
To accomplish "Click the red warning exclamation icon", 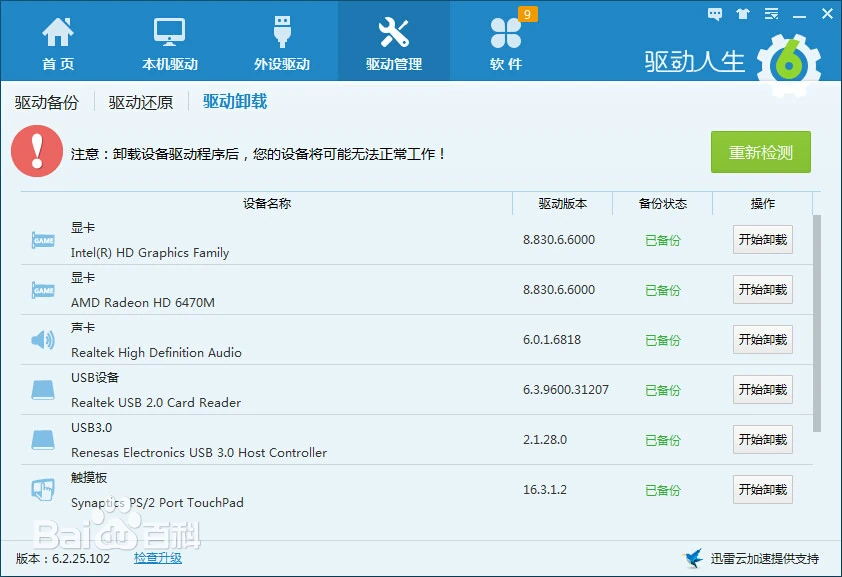I will coord(37,152).
